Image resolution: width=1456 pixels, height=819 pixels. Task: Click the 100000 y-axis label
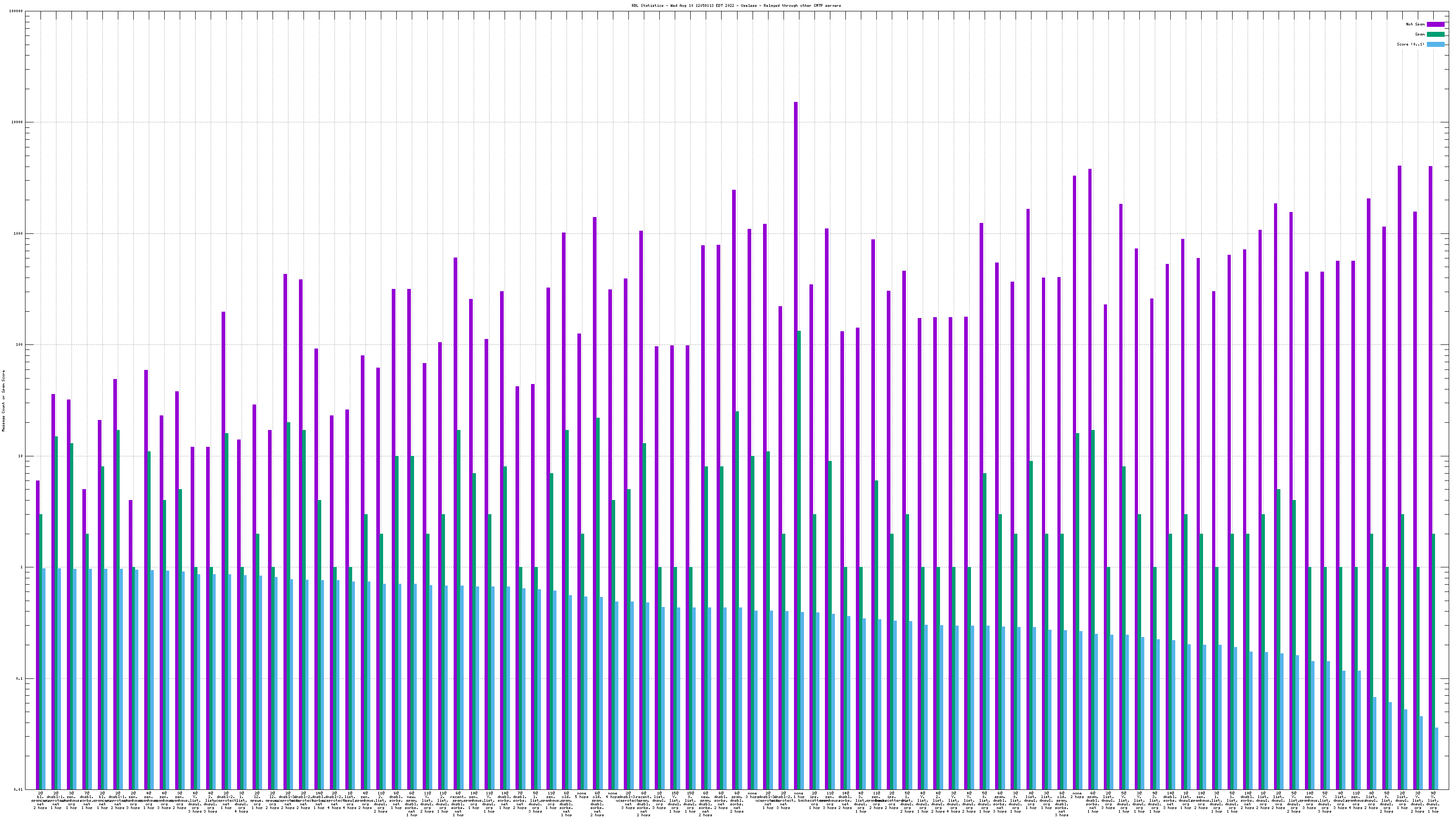click(16, 11)
